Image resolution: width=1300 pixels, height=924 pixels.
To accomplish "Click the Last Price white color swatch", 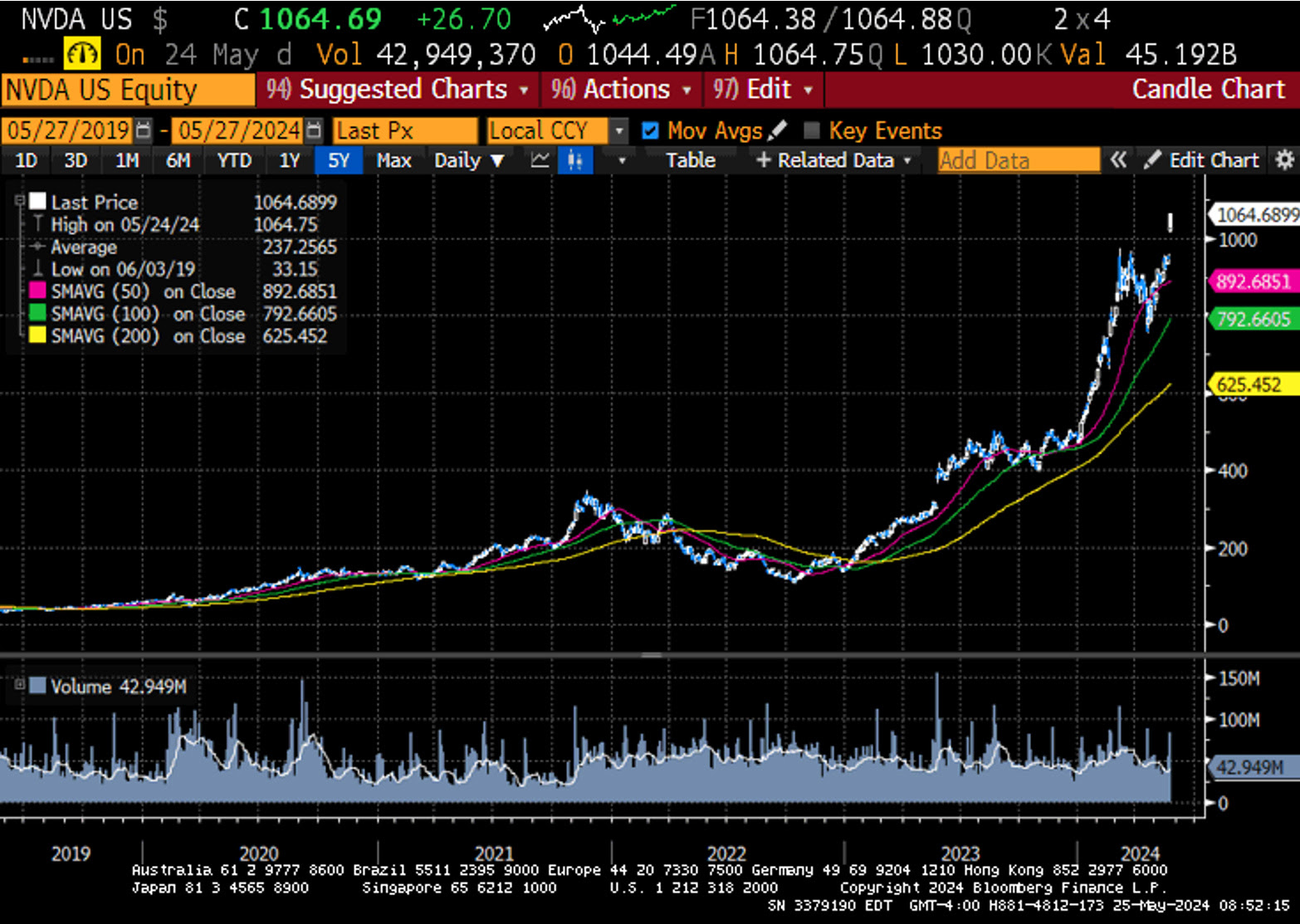I will 37,201.
